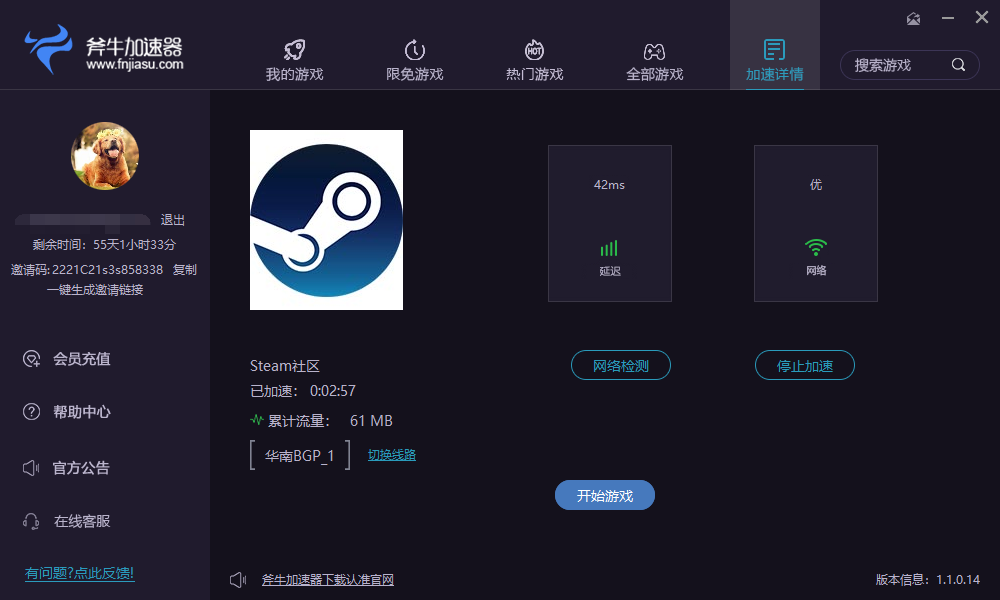The image size is (1000, 600).
Task: Click the 加速详情 document icon
Action: pos(774,50)
